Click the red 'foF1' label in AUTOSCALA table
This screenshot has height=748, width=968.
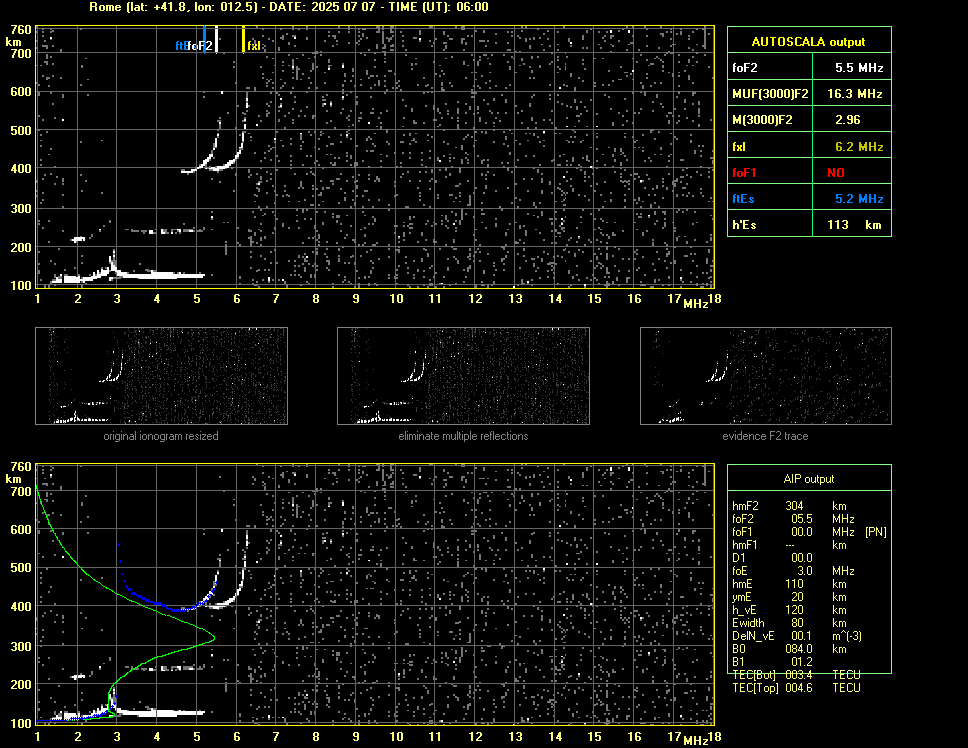coord(744,173)
